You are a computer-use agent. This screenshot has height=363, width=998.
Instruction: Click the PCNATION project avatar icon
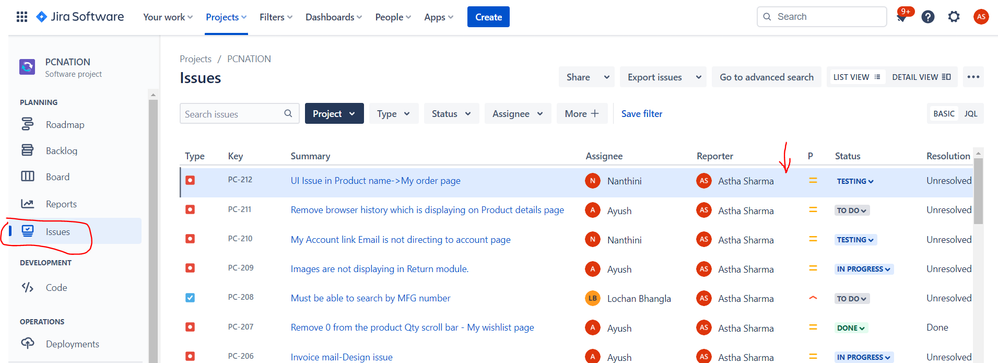point(27,67)
